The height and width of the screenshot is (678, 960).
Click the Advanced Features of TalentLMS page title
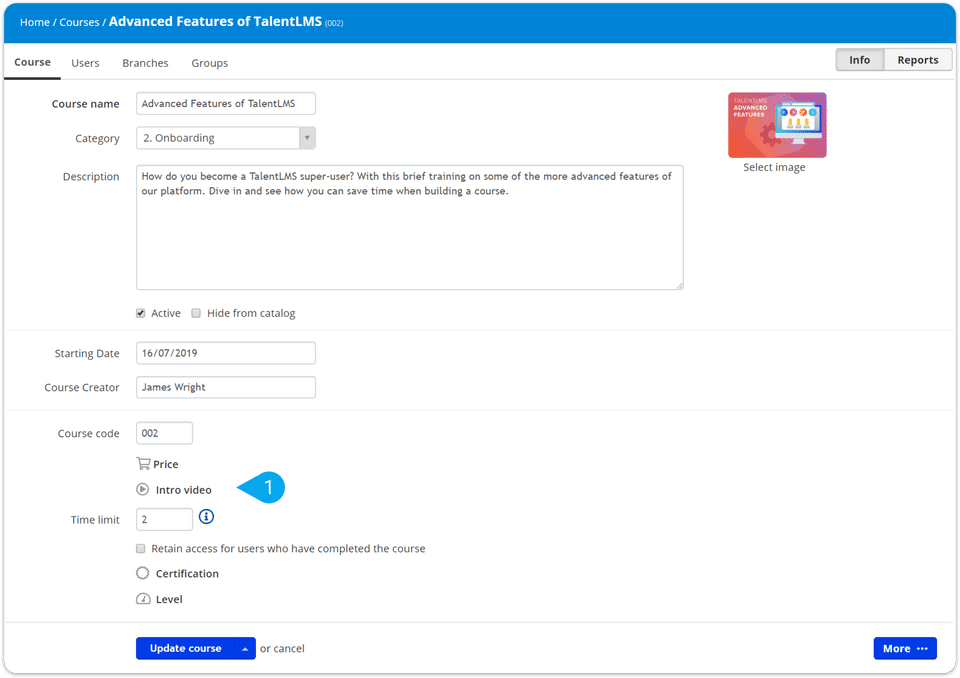tap(216, 21)
